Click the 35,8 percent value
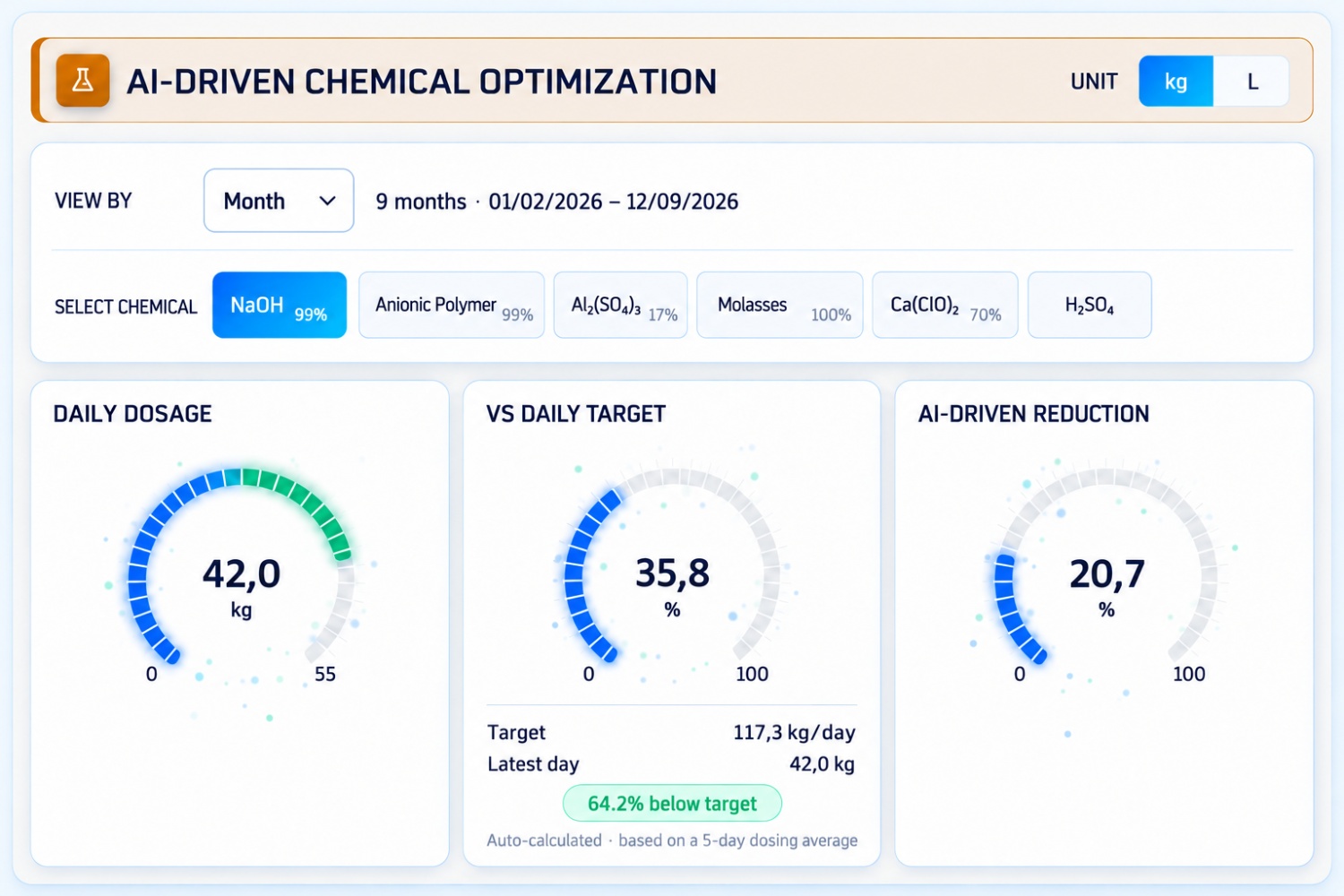This screenshot has height=896, width=1344. 672,573
